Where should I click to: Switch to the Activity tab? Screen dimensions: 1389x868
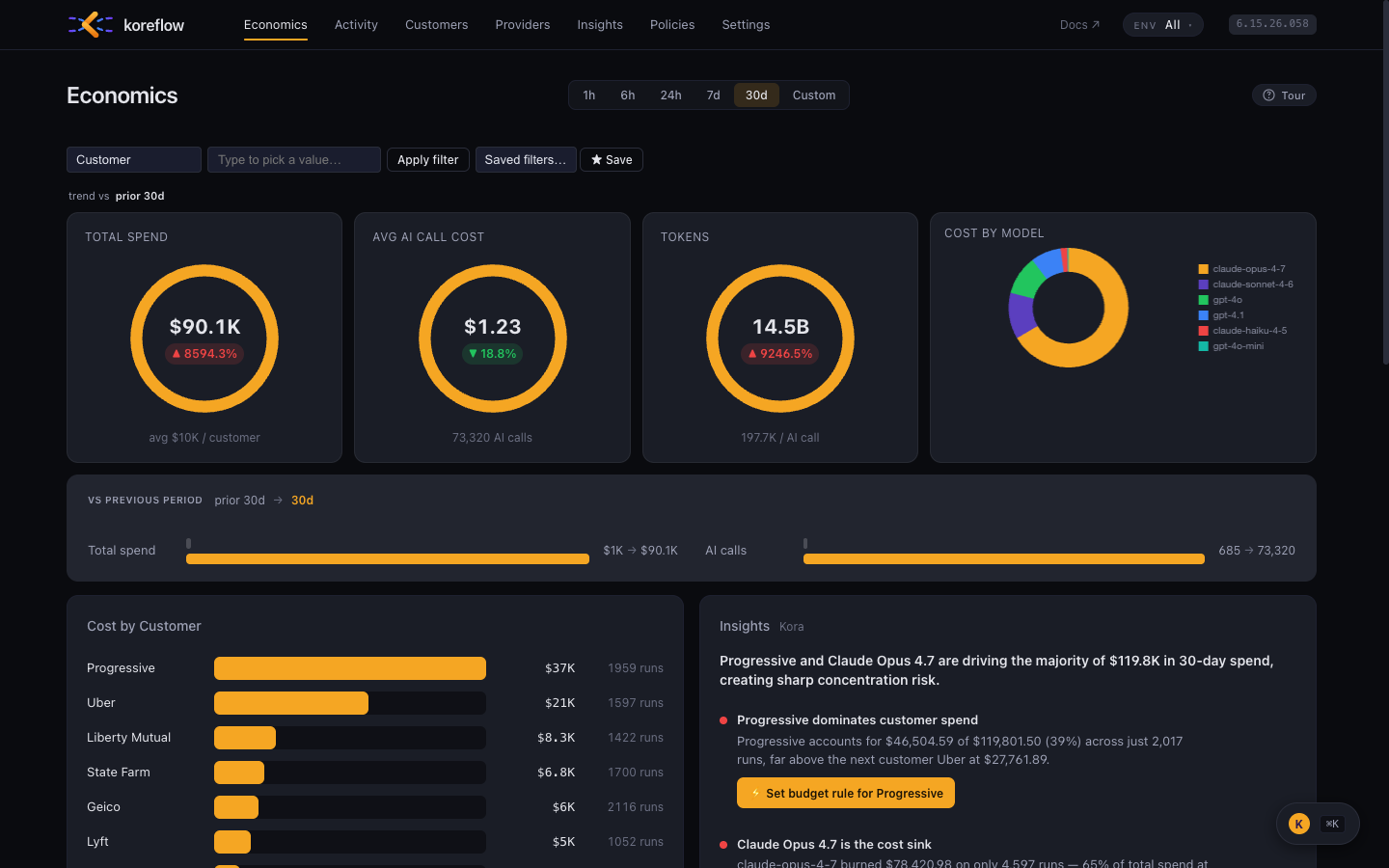[356, 25]
